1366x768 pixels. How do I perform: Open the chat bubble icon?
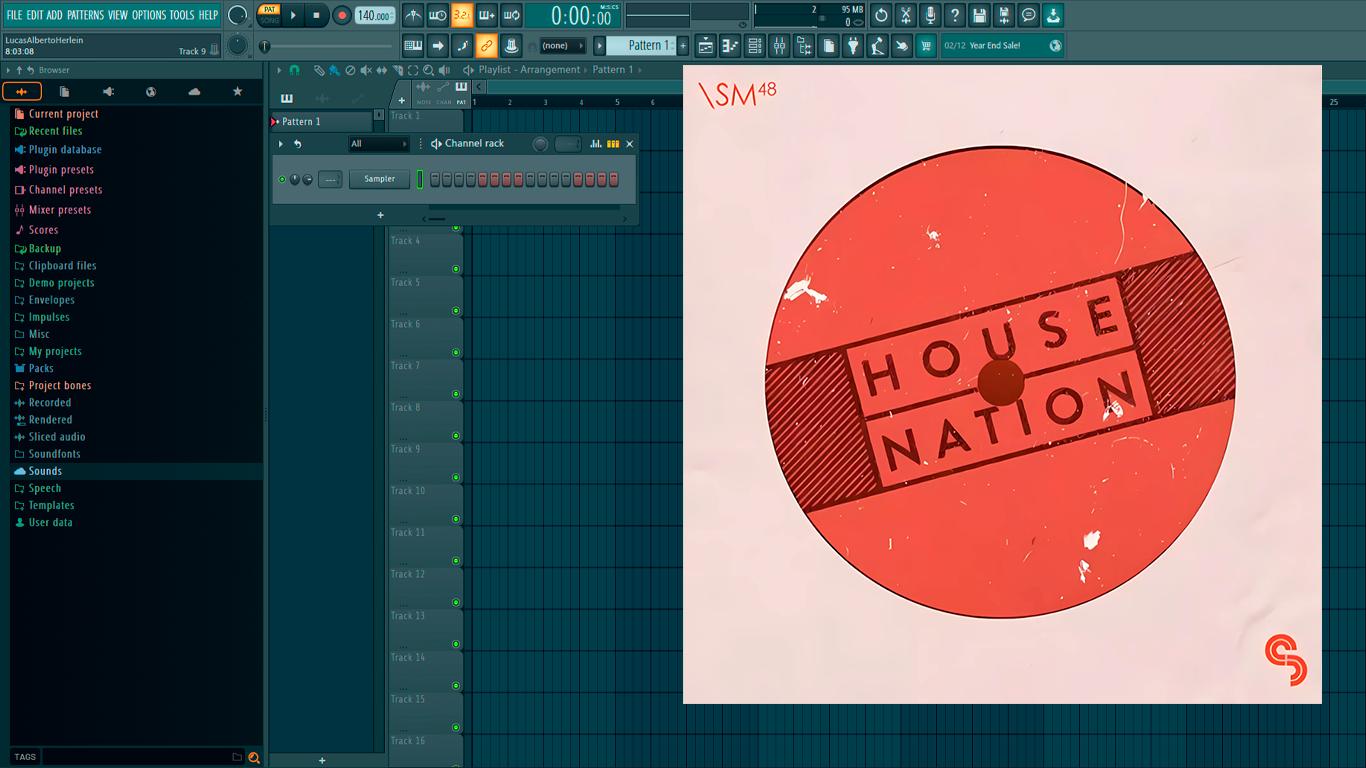point(1028,15)
